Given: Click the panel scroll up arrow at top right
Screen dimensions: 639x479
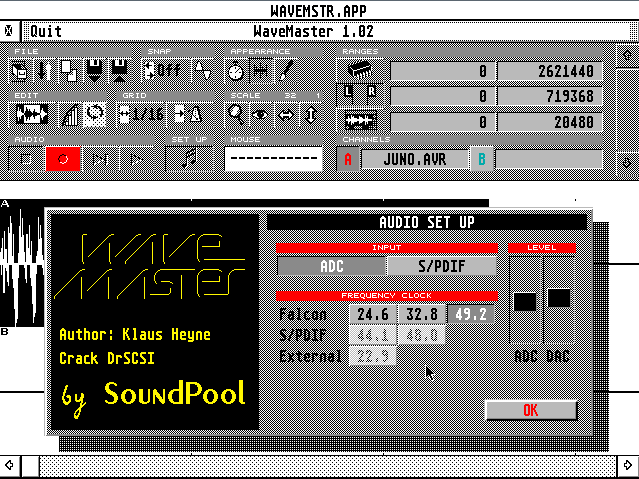Looking at the screenshot, I should coord(627,55).
